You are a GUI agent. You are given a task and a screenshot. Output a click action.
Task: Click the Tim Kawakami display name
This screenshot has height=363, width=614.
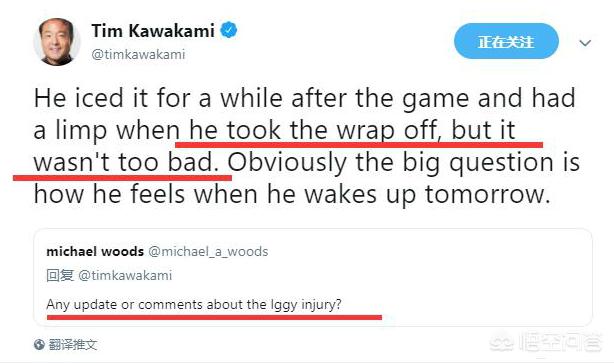(153, 31)
